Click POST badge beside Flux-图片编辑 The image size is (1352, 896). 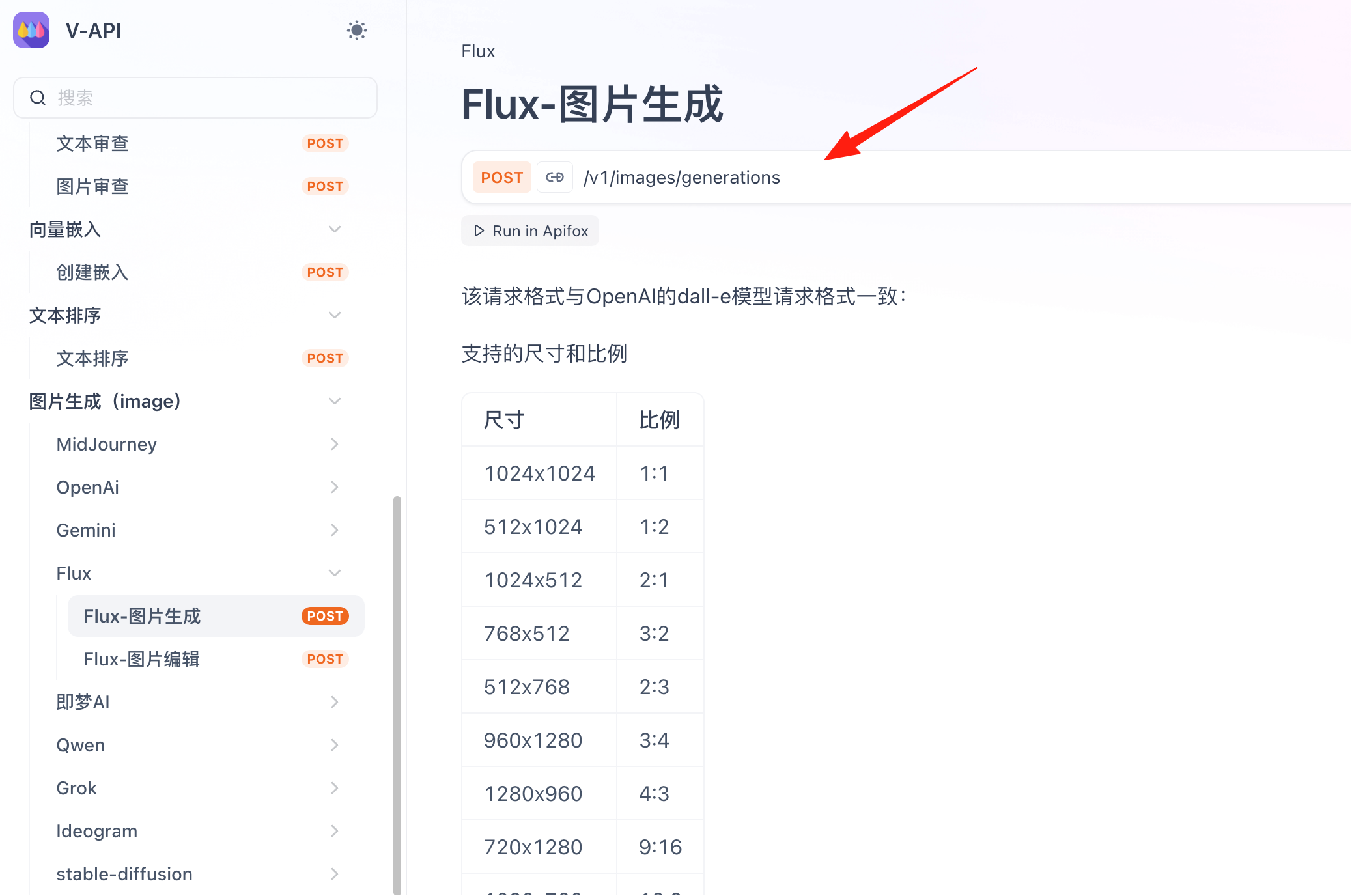tap(325, 659)
